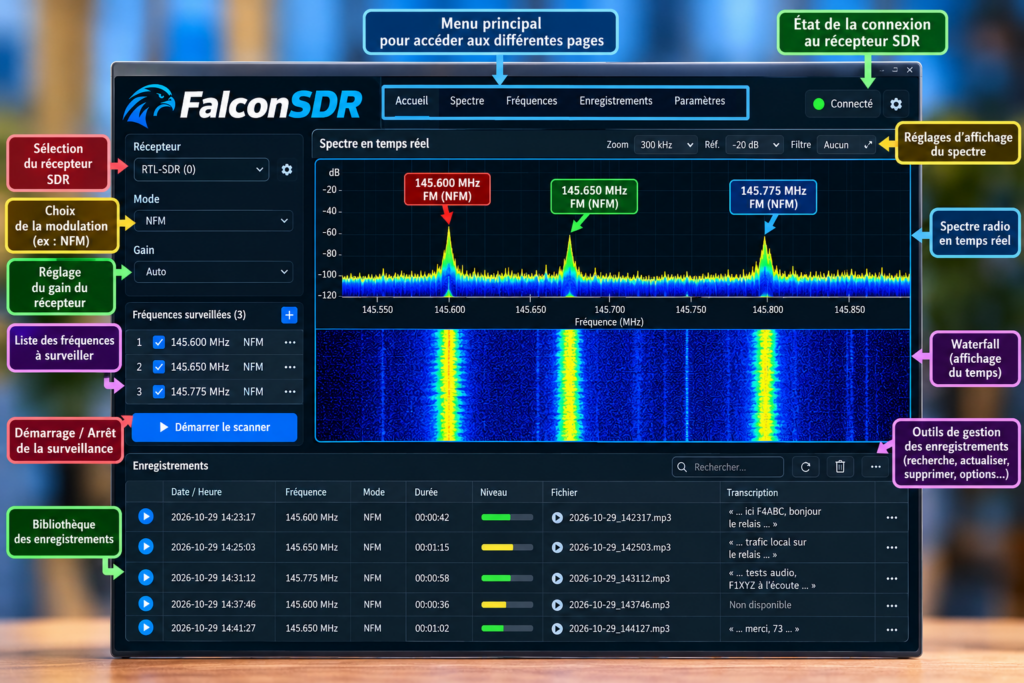Play file 2026-10-29_142317.mp3 icon
This screenshot has height=683, width=1024.
tap(557, 517)
